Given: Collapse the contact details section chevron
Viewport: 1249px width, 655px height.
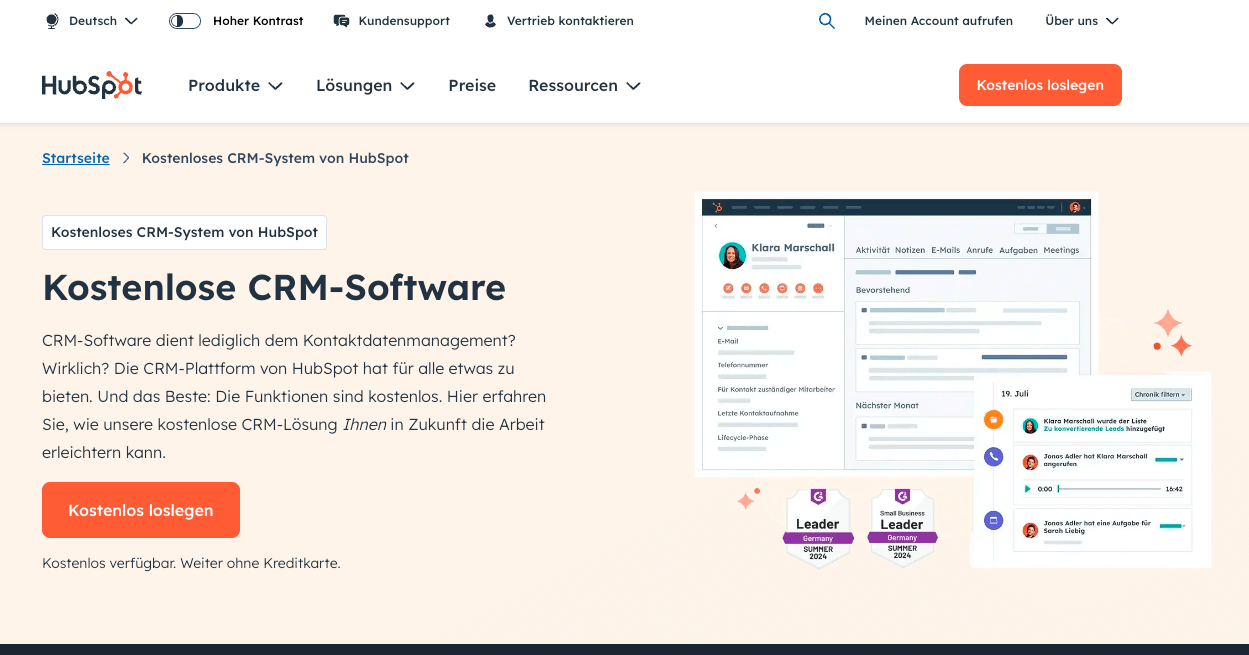Looking at the screenshot, I should tap(720, 328).
